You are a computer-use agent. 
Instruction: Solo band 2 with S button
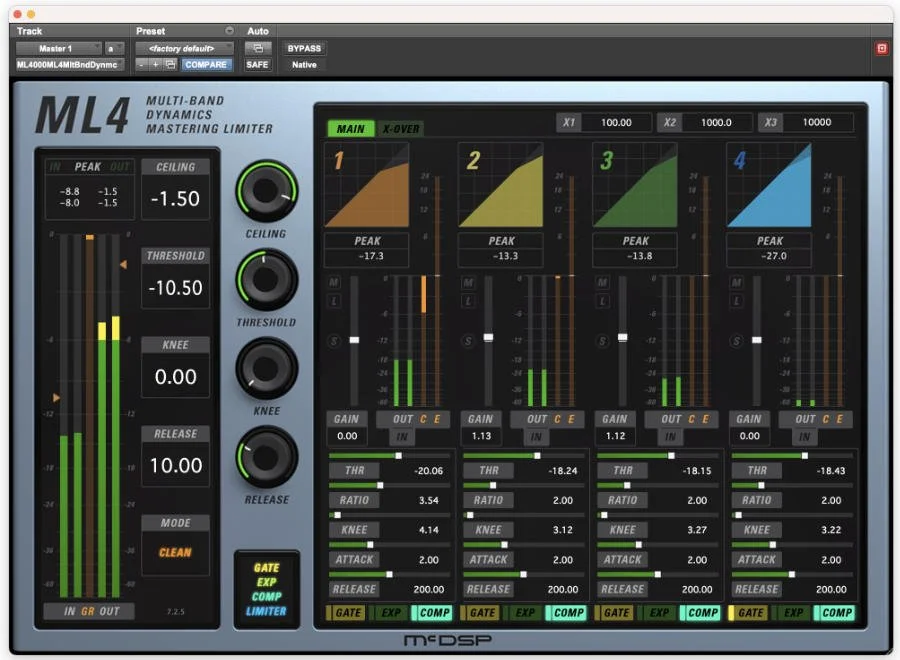click(x=468, y=341)
